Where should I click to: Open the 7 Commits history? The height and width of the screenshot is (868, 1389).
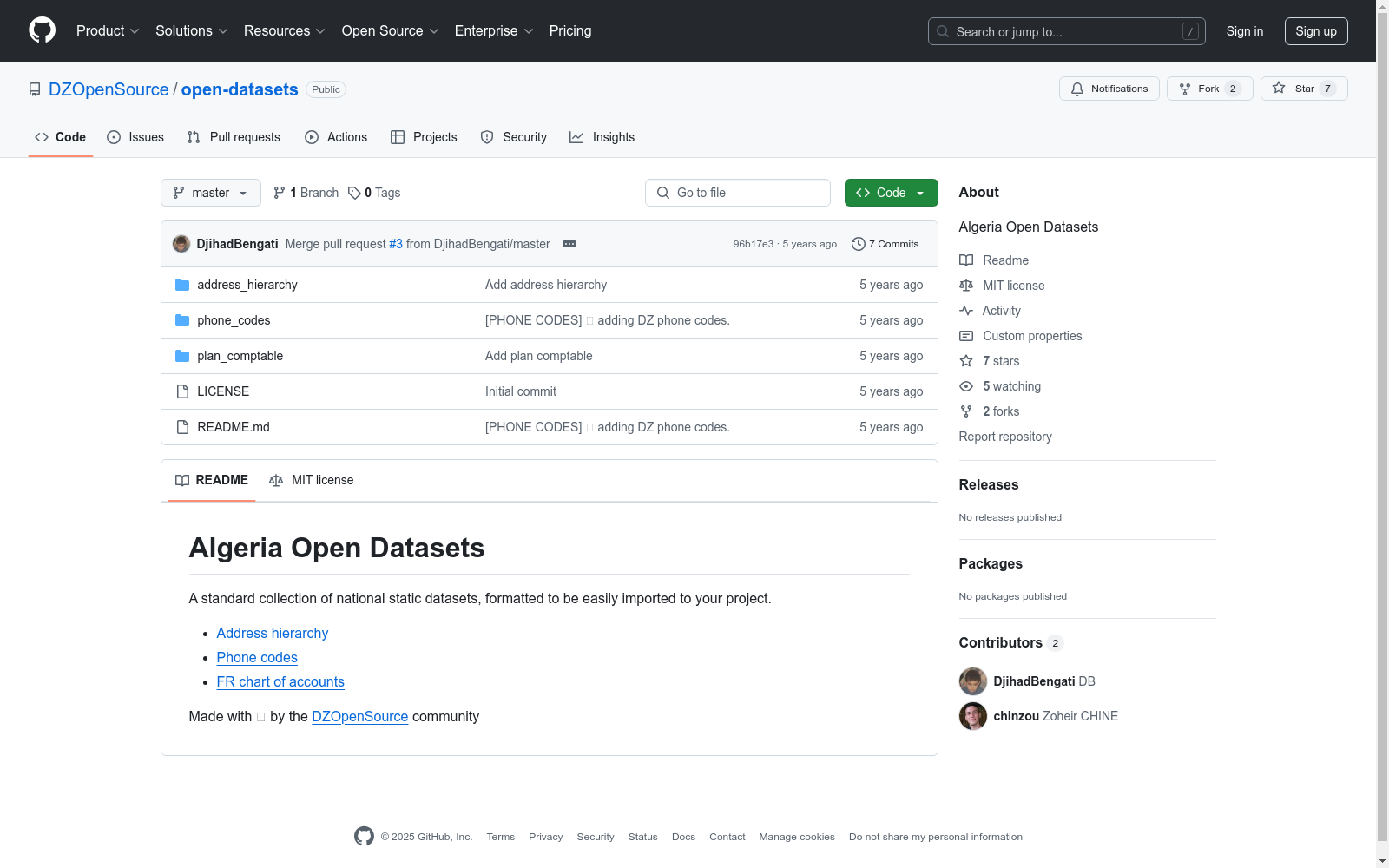[885, 244]
